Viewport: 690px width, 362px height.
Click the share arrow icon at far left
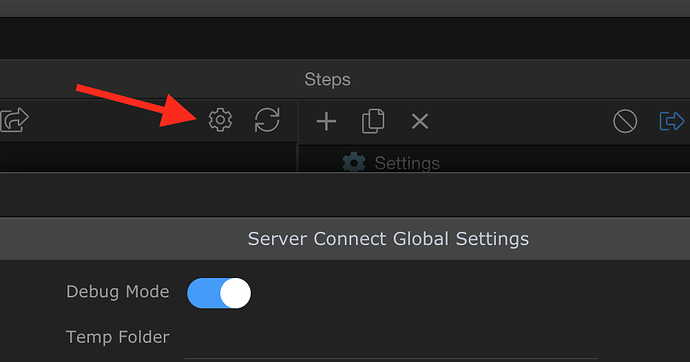15,120
